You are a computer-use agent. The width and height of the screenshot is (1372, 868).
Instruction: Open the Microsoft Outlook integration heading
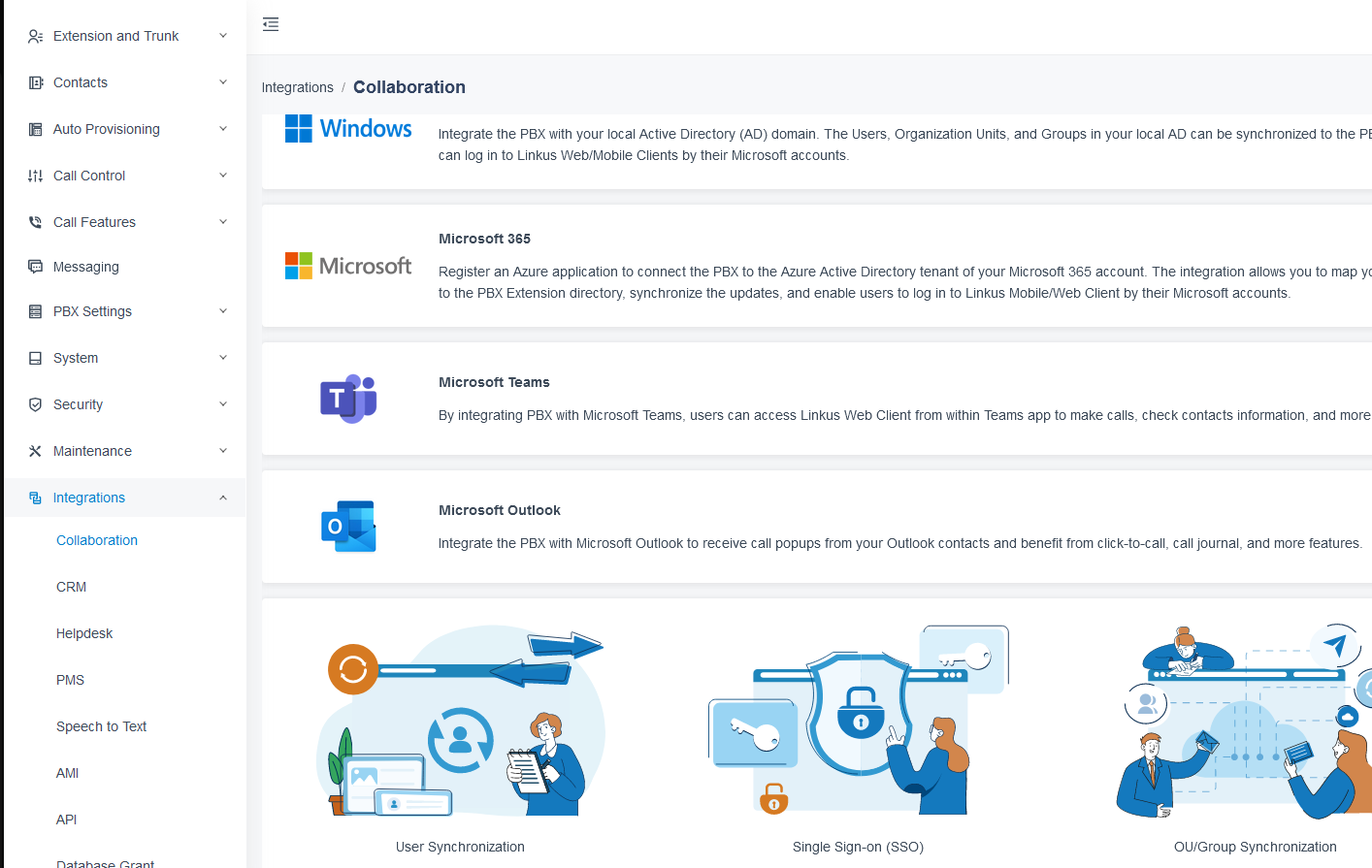click(500, 510)
